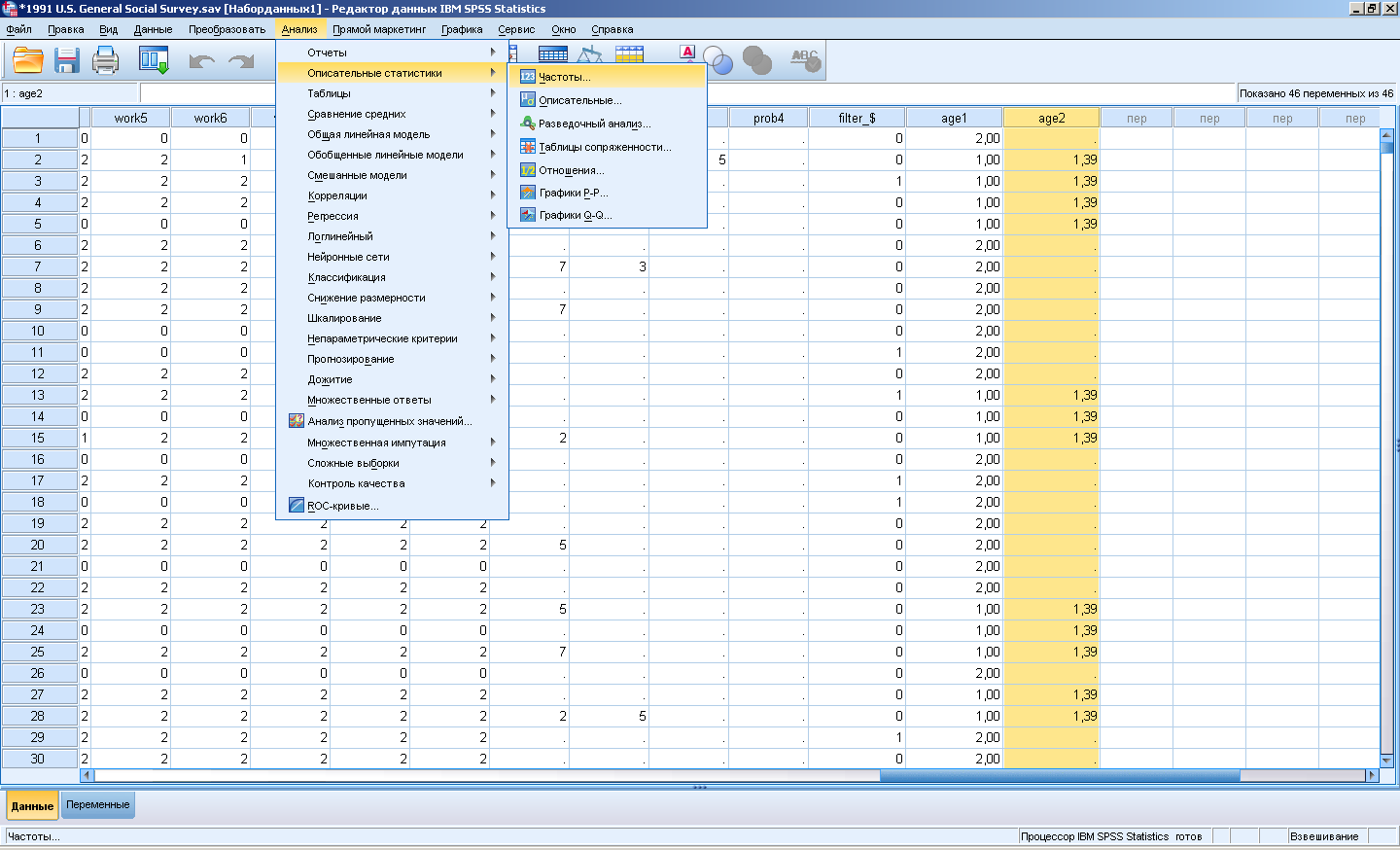1400x850 pixels.
Task: Click the horizontal scrollbar left arrow
Action: click(87, 775)
